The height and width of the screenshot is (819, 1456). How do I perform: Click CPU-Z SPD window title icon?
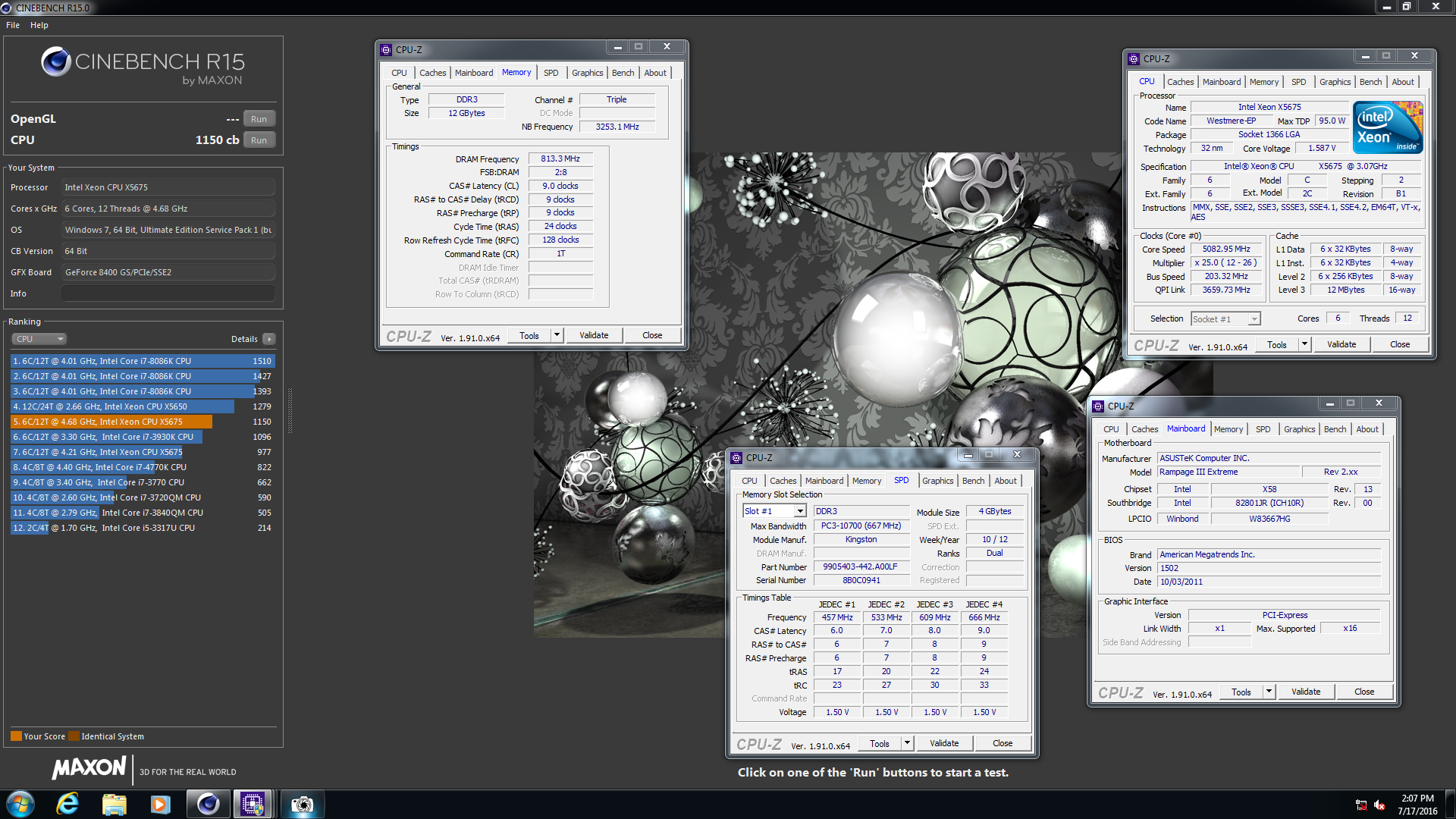(x=736, y=458)
